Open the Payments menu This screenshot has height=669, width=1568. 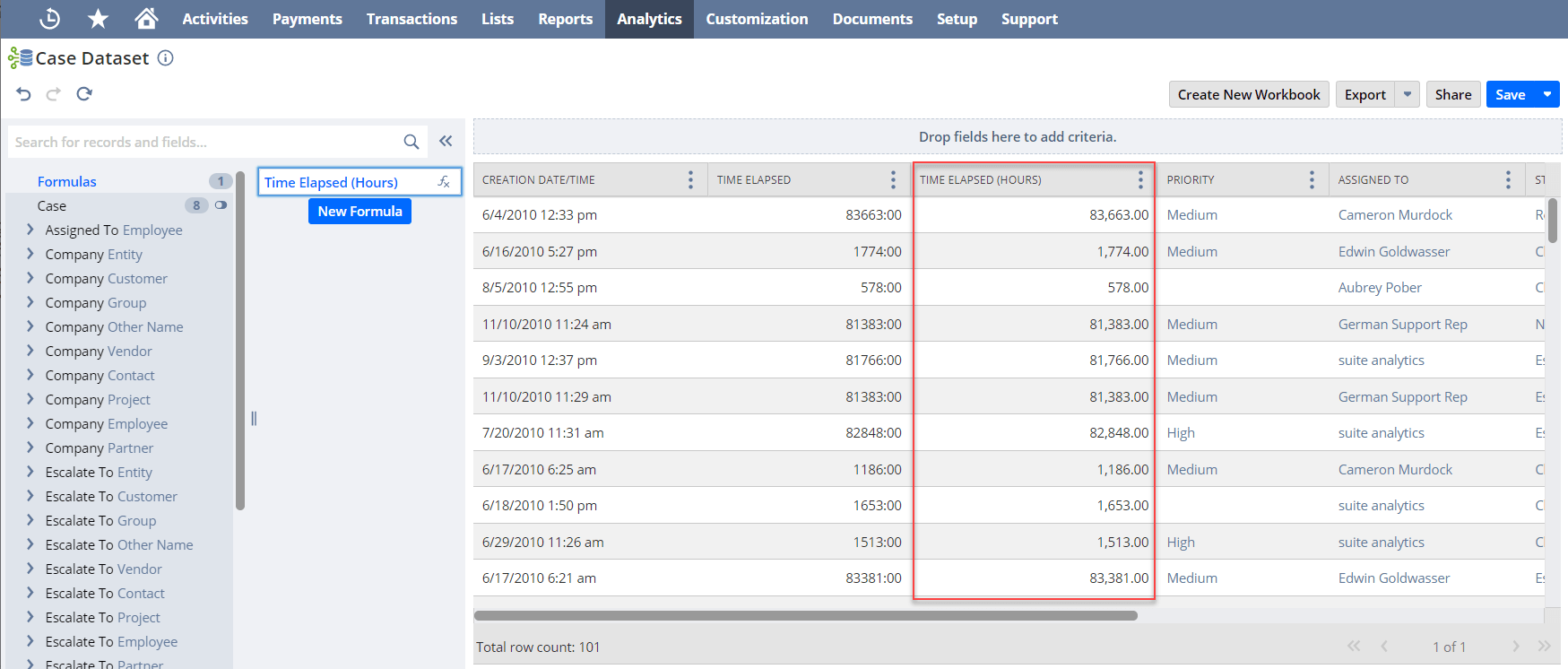click(x=308, y=19)
